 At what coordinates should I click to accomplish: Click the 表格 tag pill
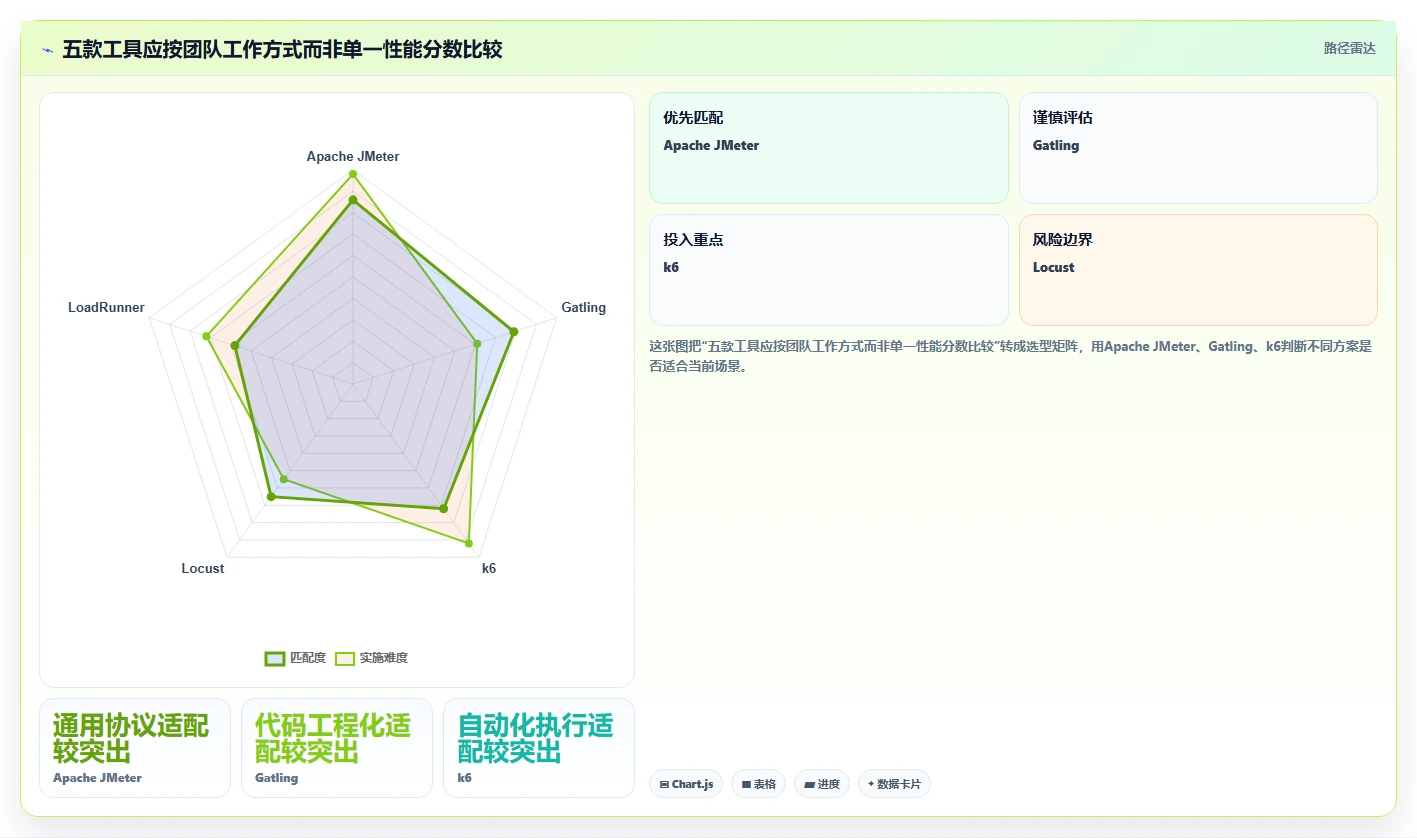[758, 784]
